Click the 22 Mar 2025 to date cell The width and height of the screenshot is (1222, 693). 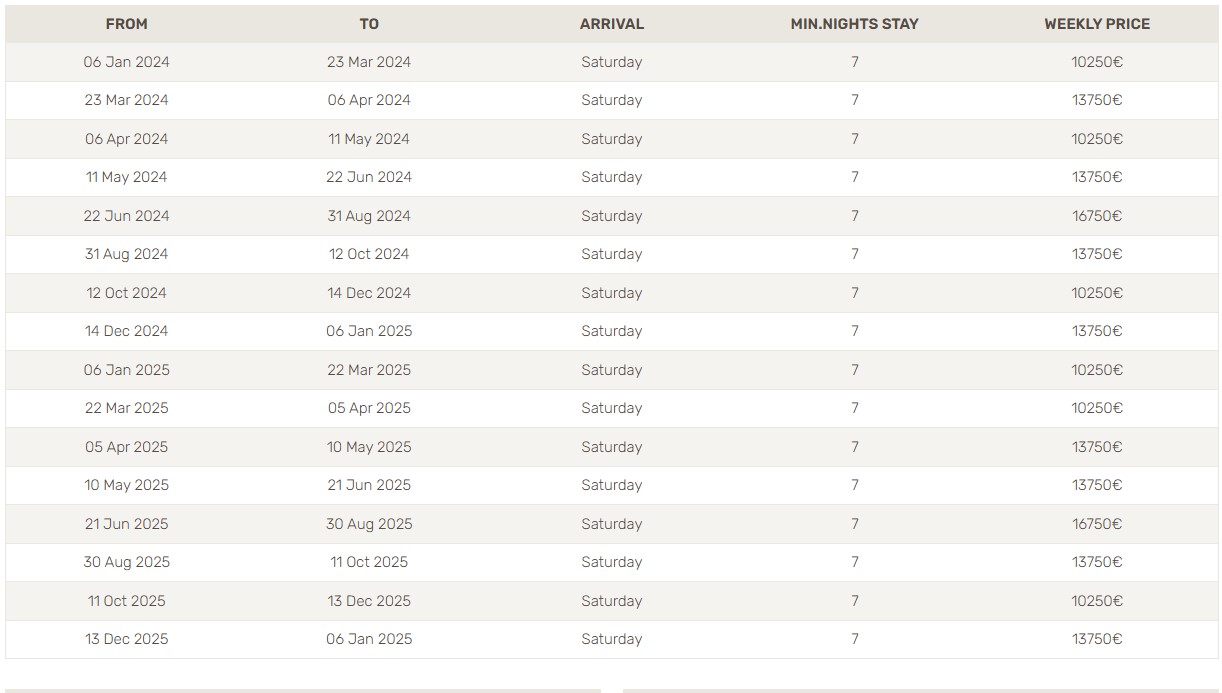(x=369, y=370)
